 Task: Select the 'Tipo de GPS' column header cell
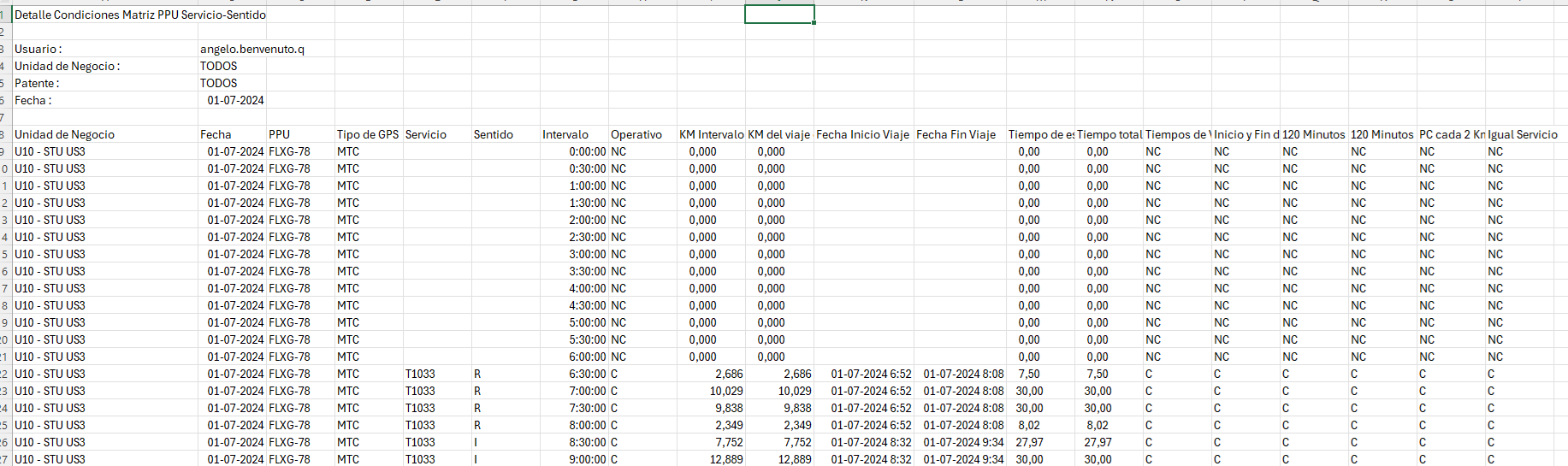[368, 134]
